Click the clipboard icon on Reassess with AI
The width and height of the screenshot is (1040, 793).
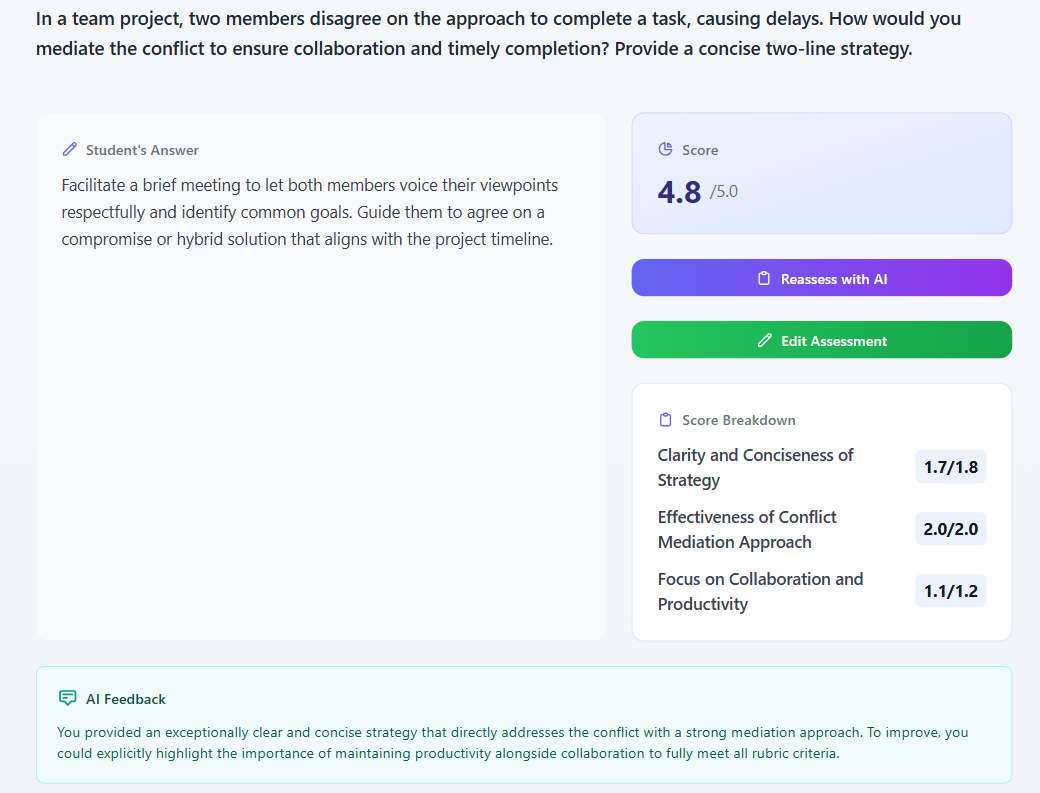click(764, 278)
